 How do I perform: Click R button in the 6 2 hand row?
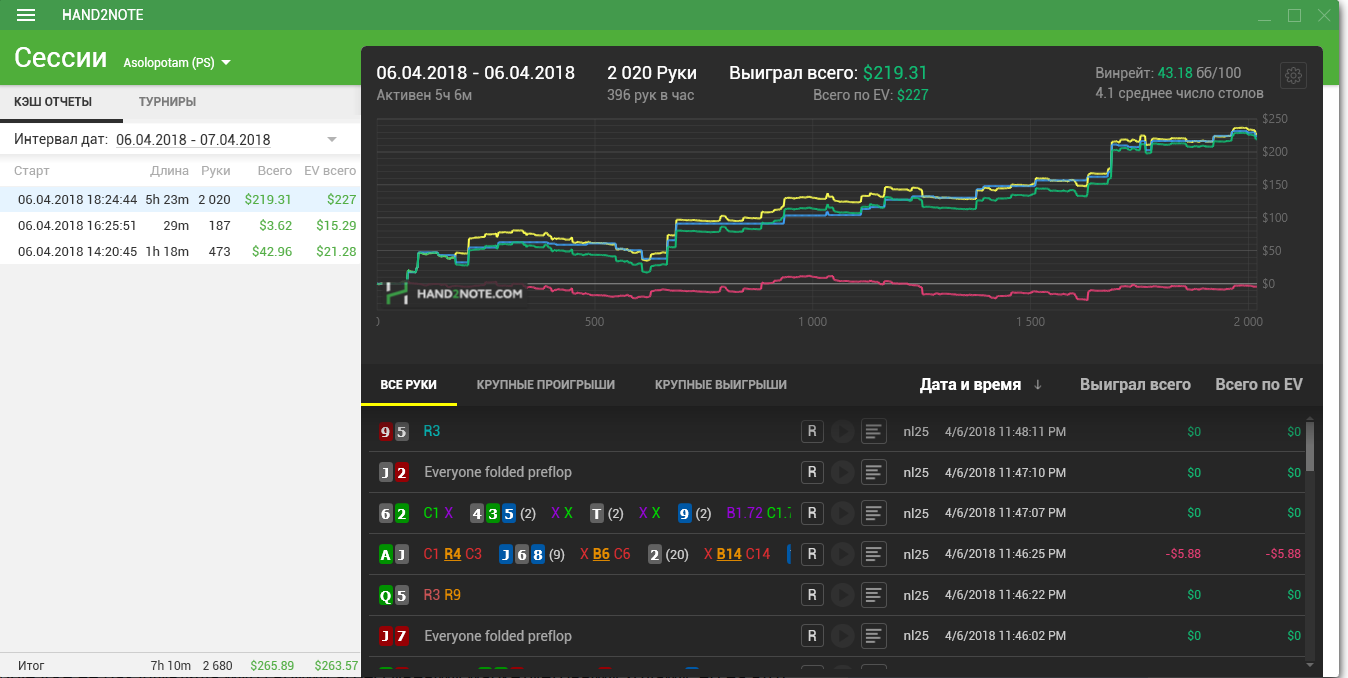(x=812, y=513)
